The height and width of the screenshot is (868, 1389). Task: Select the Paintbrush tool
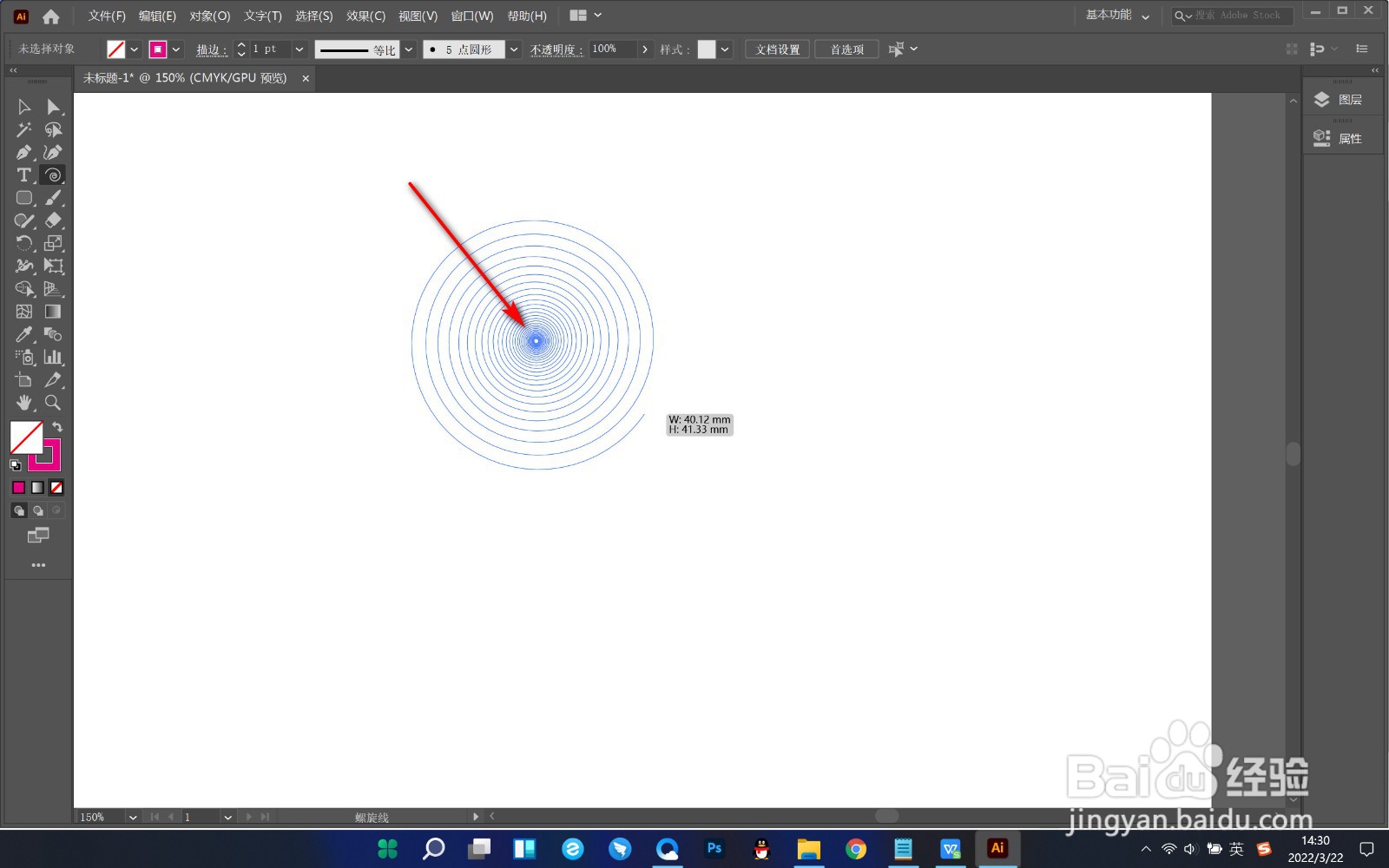(x=53, y=198)
